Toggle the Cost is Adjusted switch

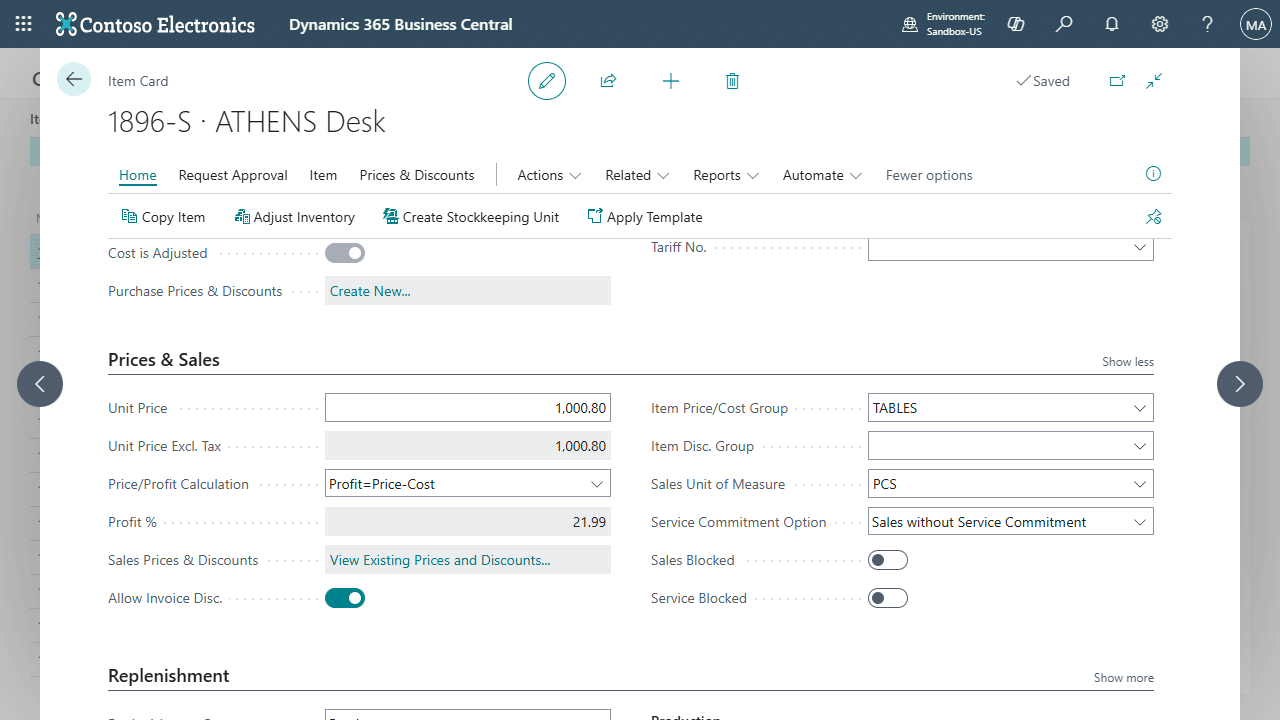345,253
